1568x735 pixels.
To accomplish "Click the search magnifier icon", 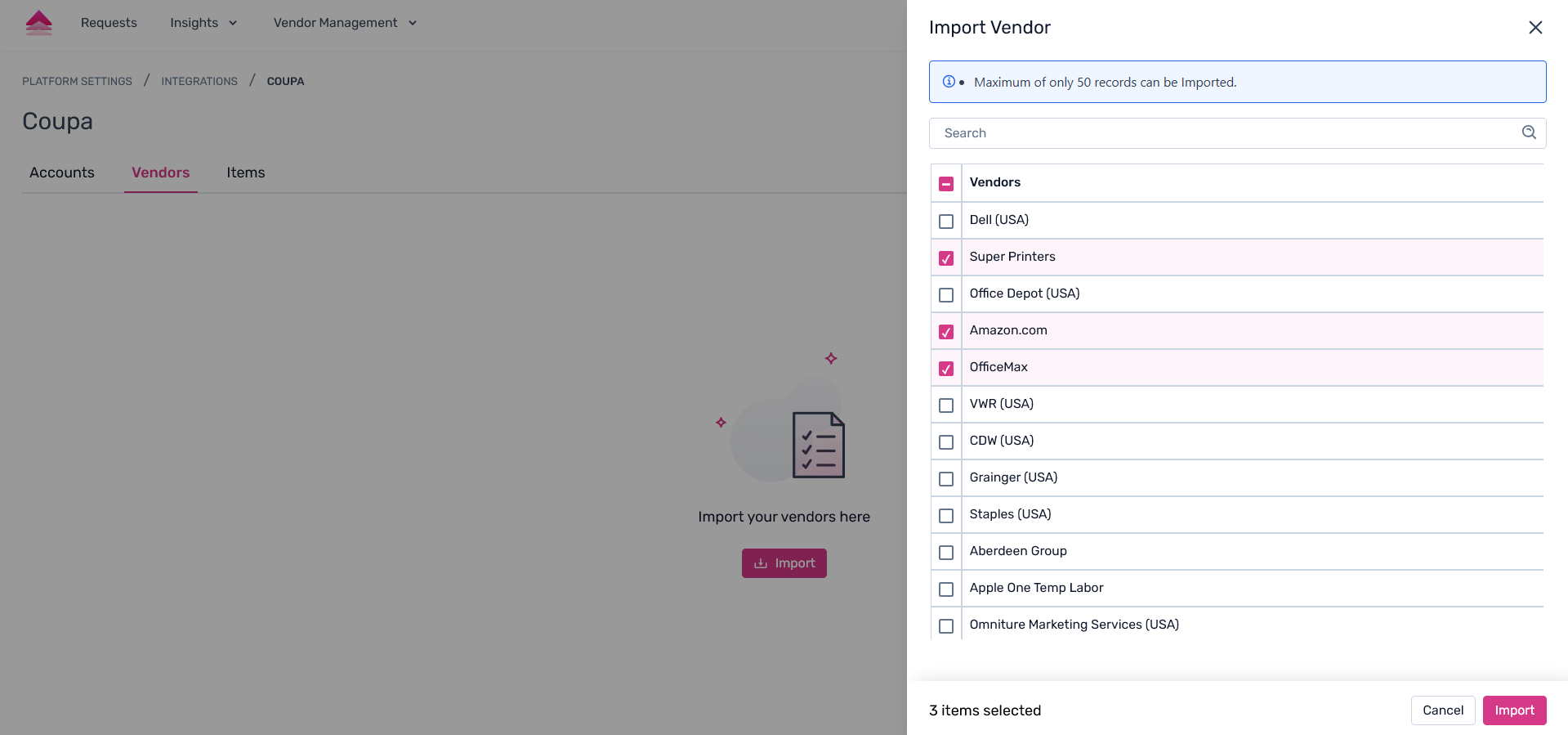I will pos(1529,132).
